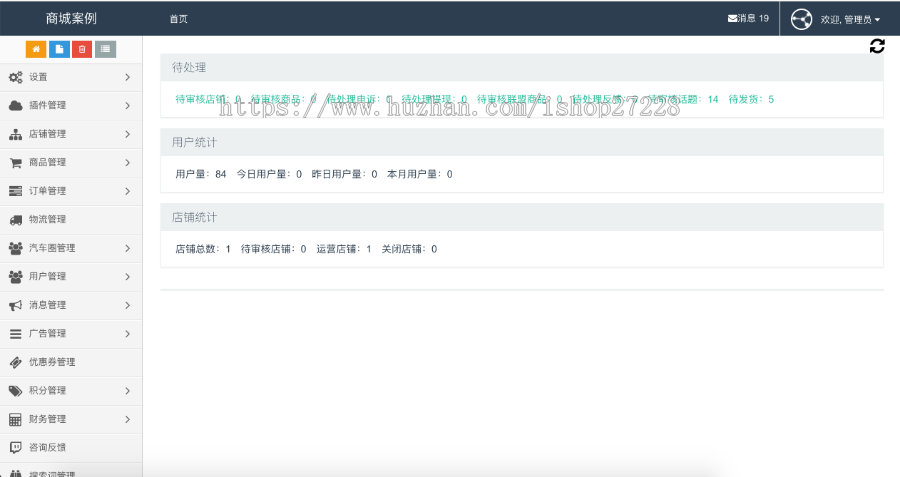Select 优惠券管理 in the sidebar

coord(52,362)
